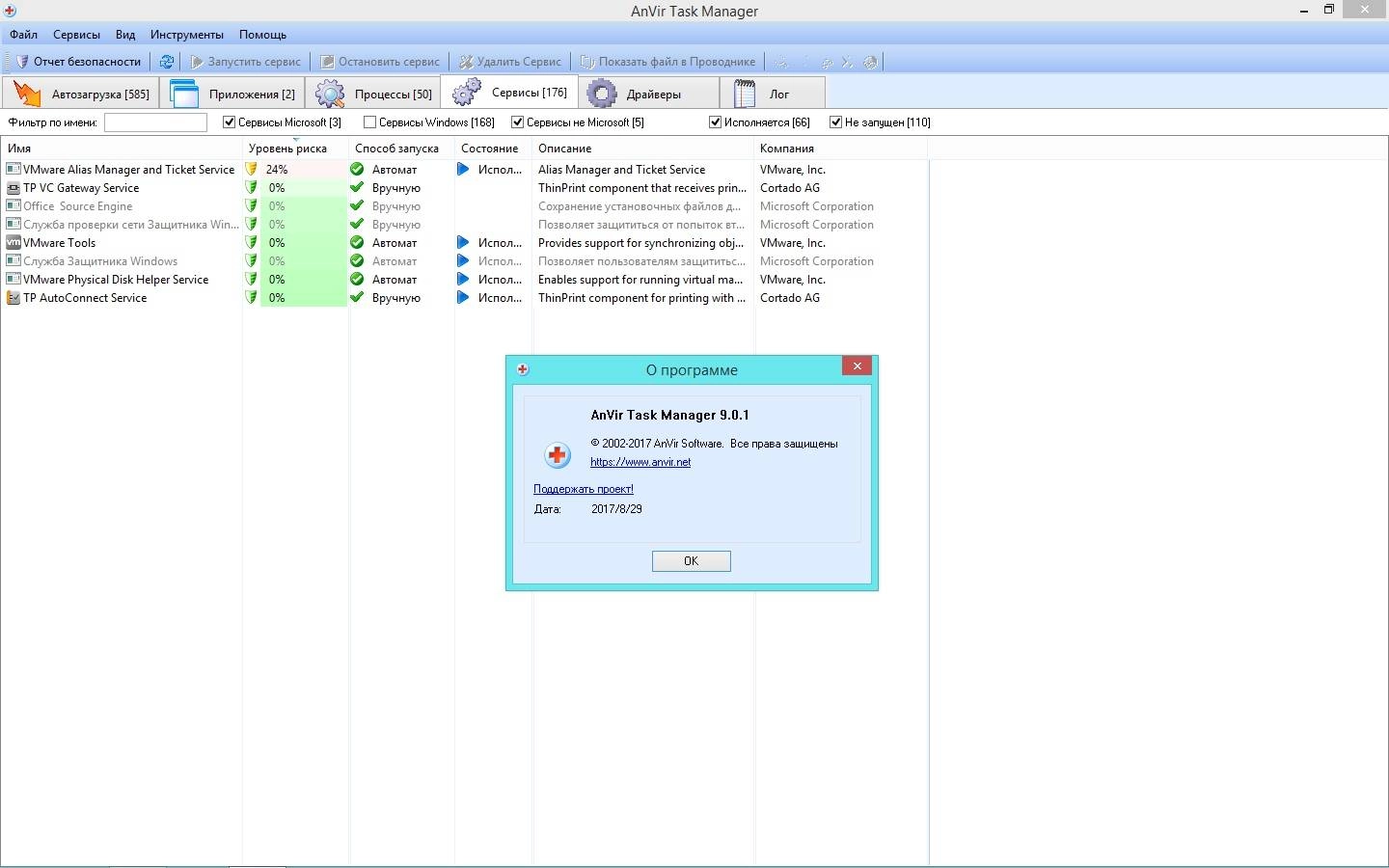Toggle Сервисы не Microsoft [5] checkbox

(x=518, y=122)
